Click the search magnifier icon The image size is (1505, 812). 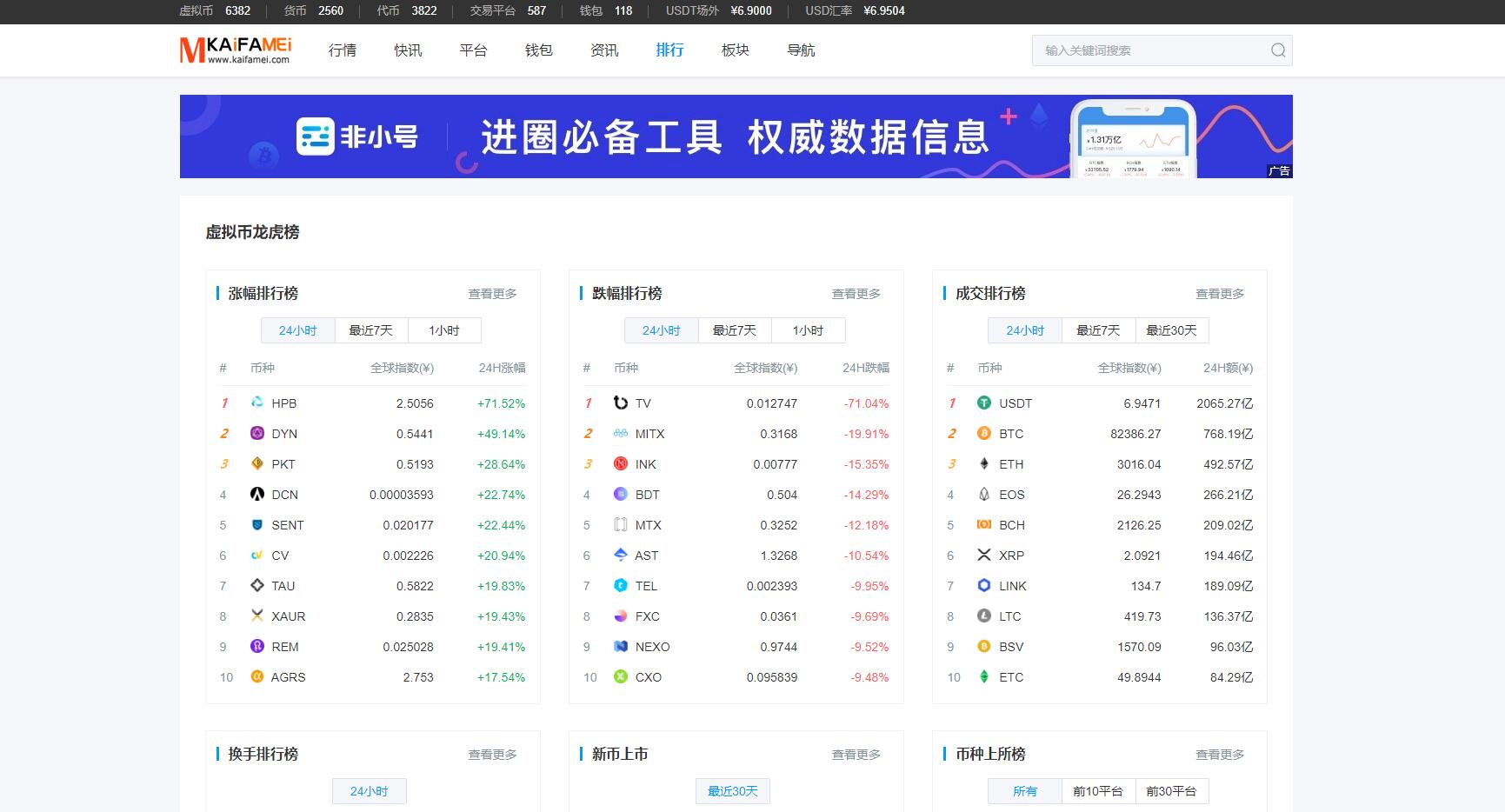coord(1277,50)
